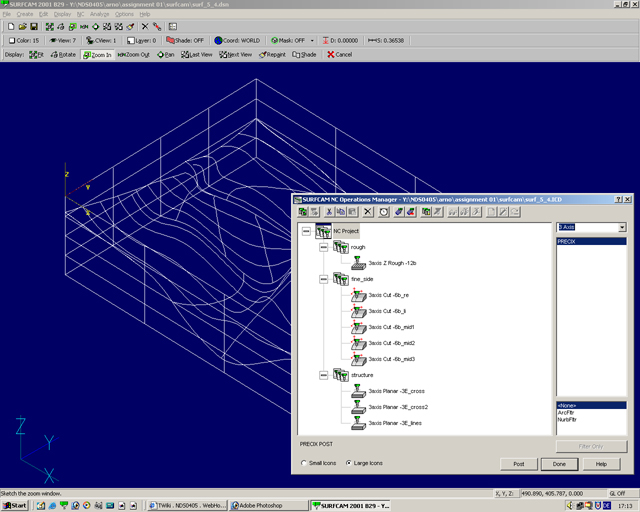The height and width of the screenshot is (512, 640).
Task: Switch to Adobe Photoshop in taskbar
Action: (268, 505)
